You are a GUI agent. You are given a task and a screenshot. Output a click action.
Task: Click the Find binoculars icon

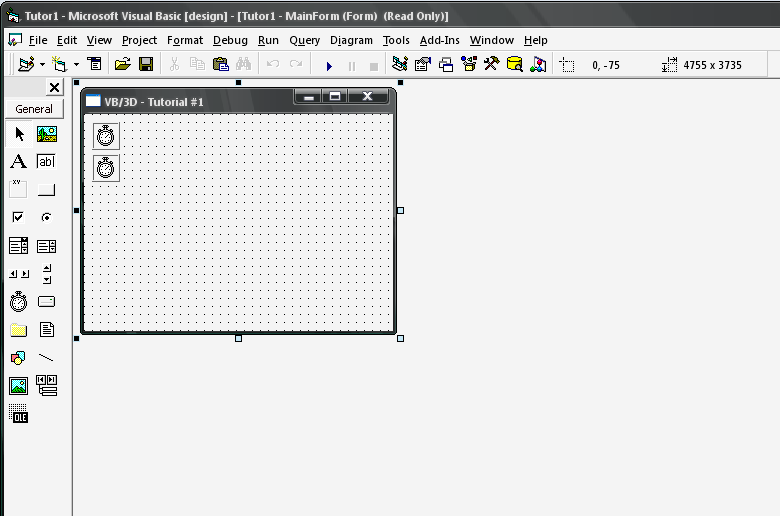click(x=244, y=64)
